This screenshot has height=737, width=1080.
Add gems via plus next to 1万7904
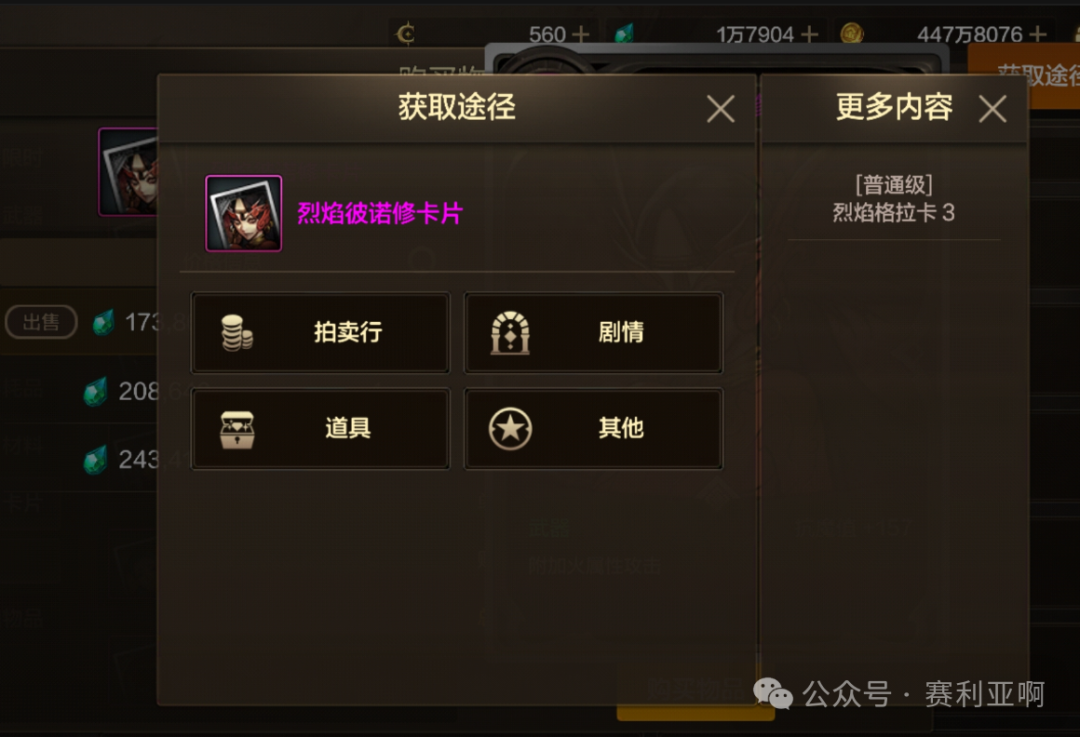coord(809,34)
